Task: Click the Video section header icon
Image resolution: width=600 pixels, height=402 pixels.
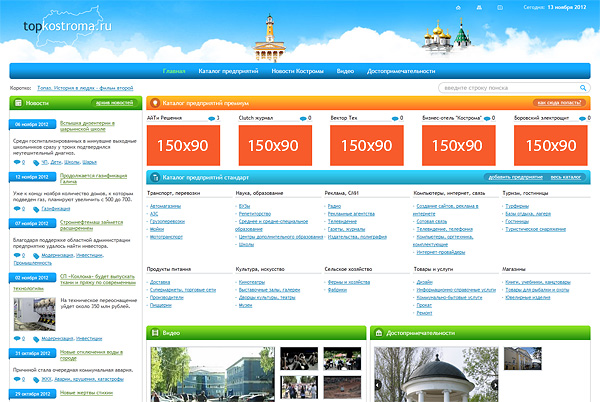Action: (x=154, y=332)
